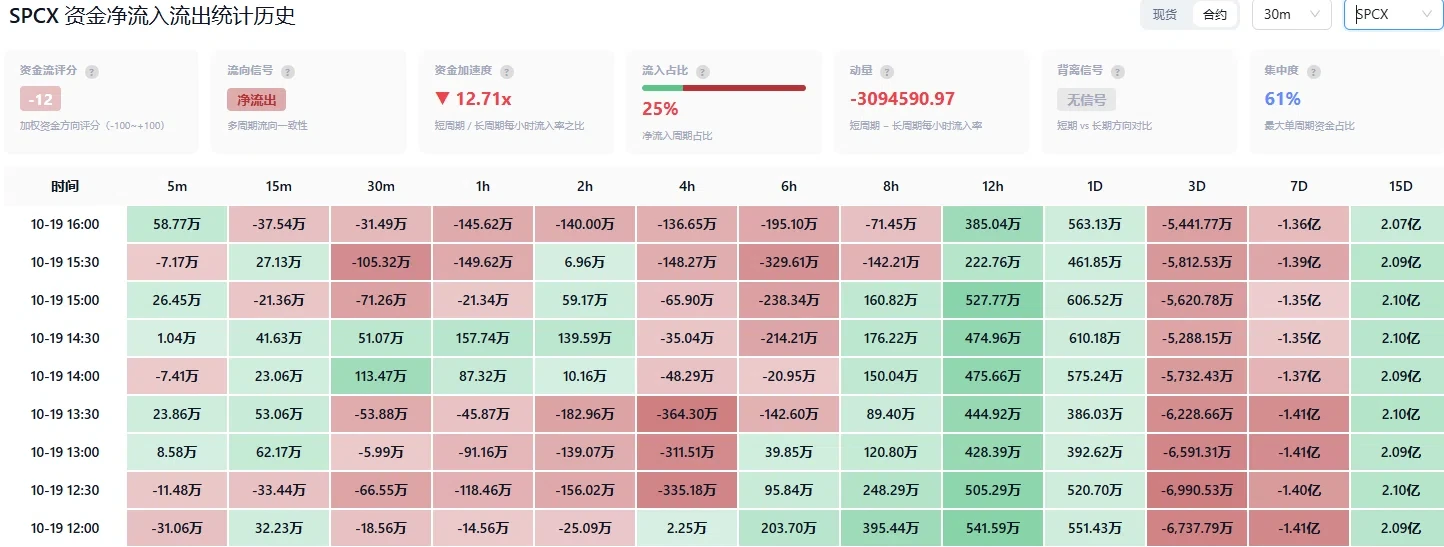Click the 203.70万 cell
Viewport: 1444px width, 547px height.
(789, 528)
